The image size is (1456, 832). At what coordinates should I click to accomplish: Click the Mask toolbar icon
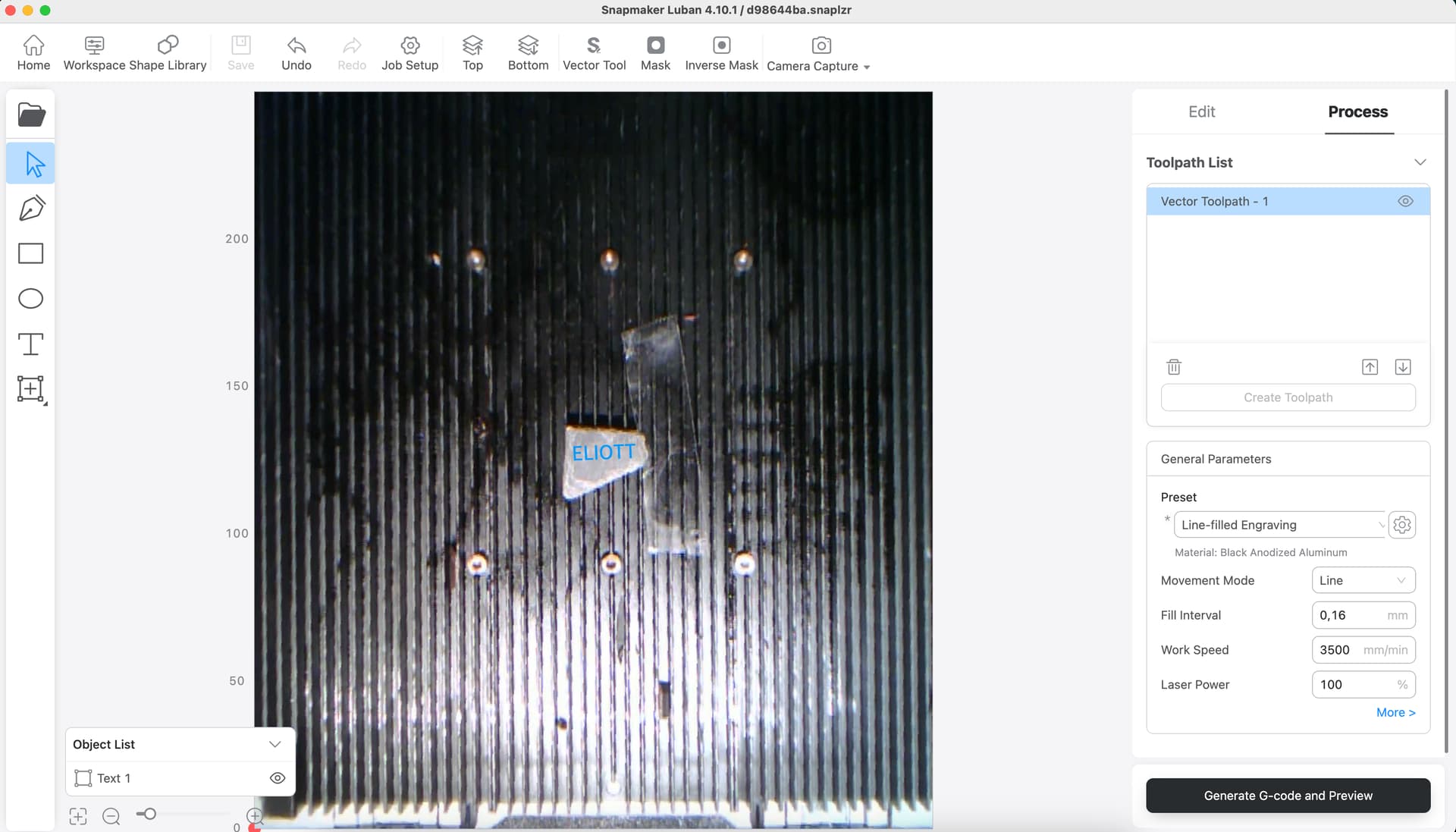(x=655, y=53)
